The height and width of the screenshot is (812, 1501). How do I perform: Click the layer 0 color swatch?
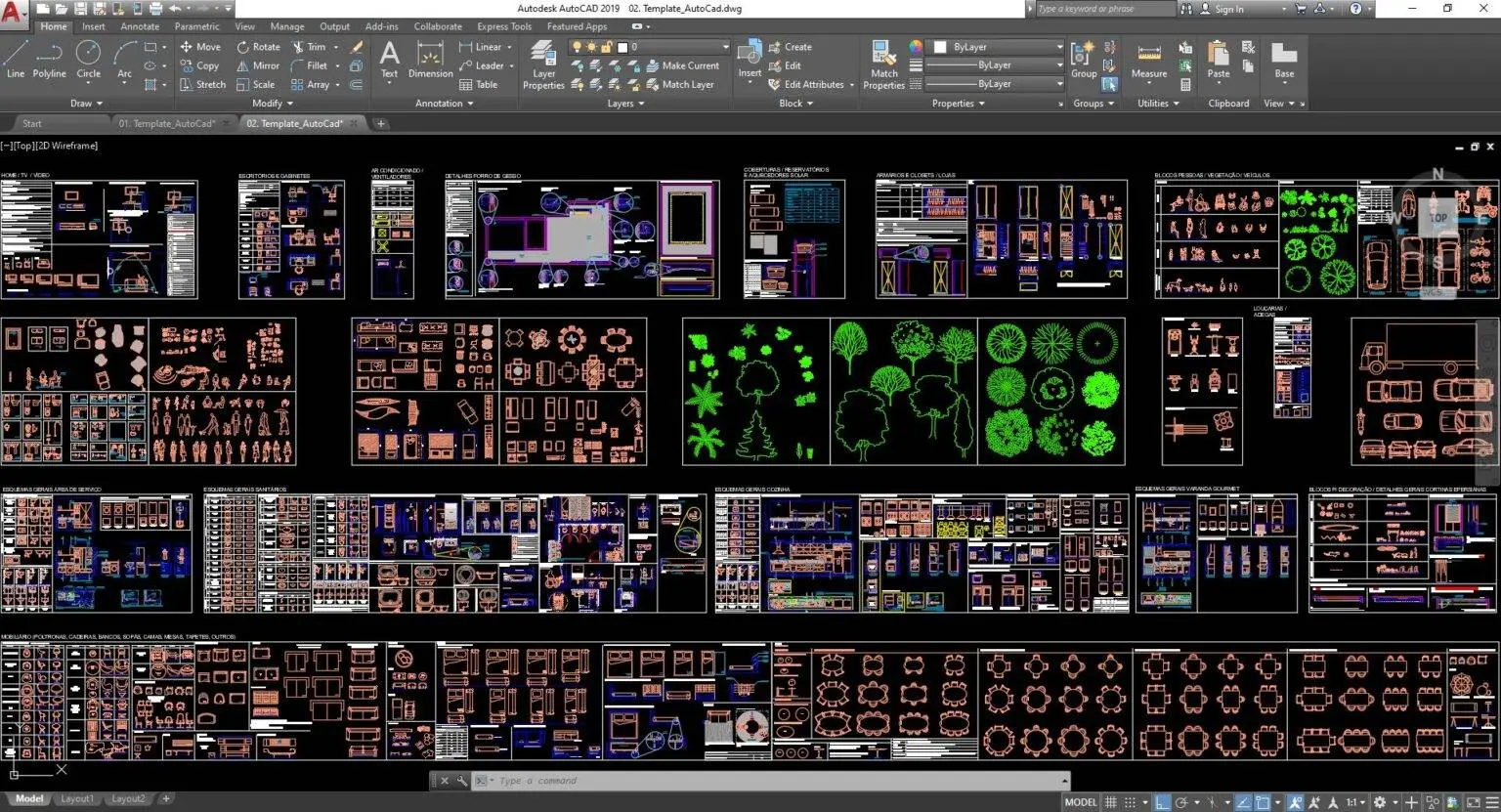click(x=622, y=47)
